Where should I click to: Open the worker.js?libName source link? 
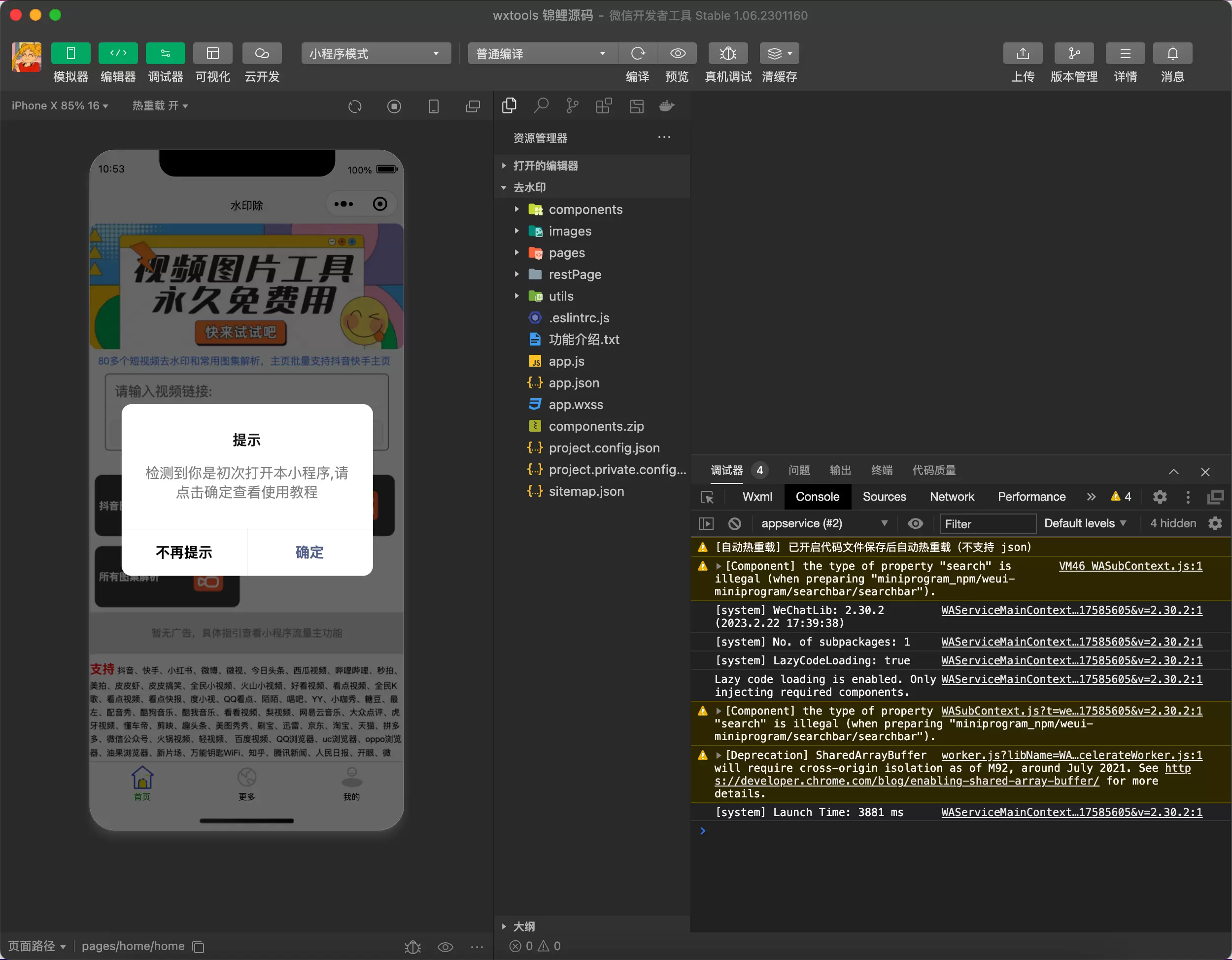pos(1072,755)
